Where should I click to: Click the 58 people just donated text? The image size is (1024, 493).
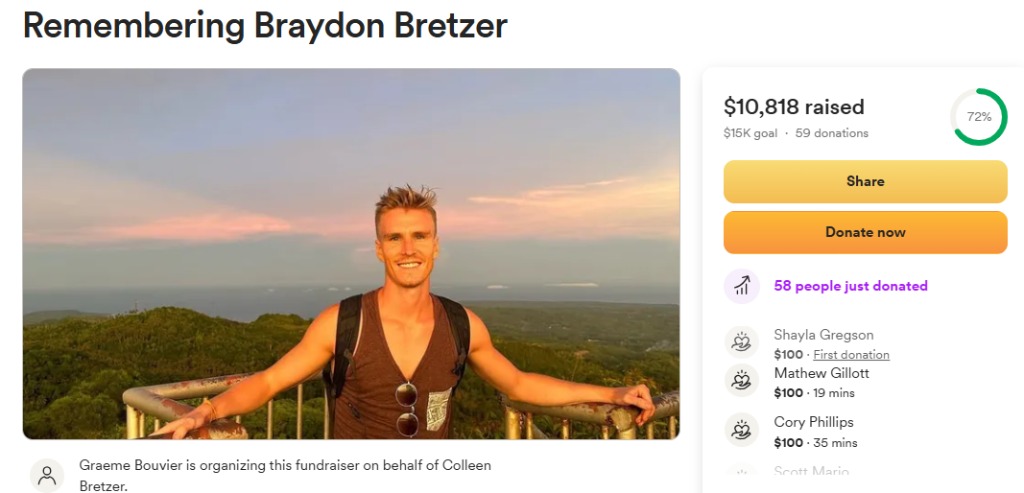[x=850, y=286]
